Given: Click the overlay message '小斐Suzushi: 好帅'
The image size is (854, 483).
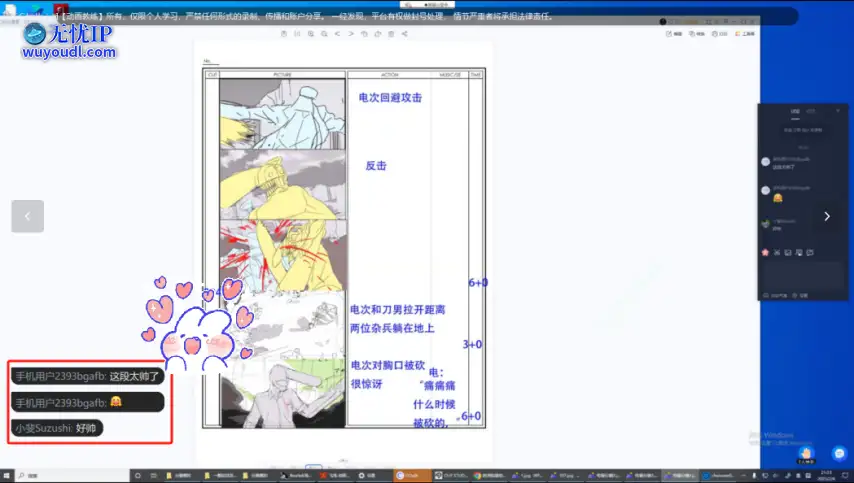Looking at the screenshot, I should click(x=57, y=428).
